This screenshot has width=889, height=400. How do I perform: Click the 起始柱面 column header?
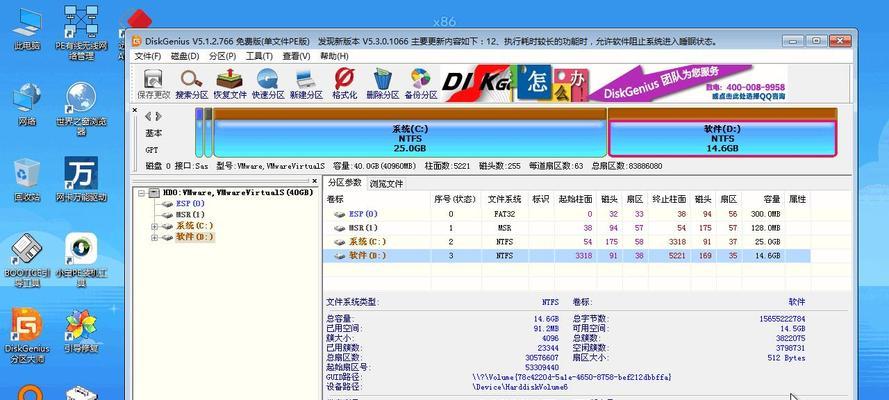(575, 199)
